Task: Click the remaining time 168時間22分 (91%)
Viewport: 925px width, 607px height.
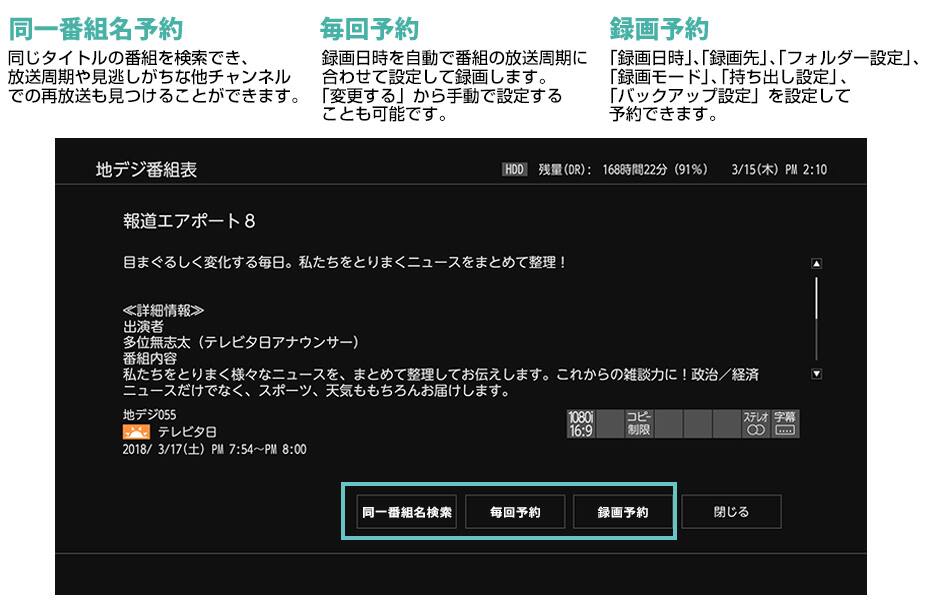Action: [x=655, y=170]
